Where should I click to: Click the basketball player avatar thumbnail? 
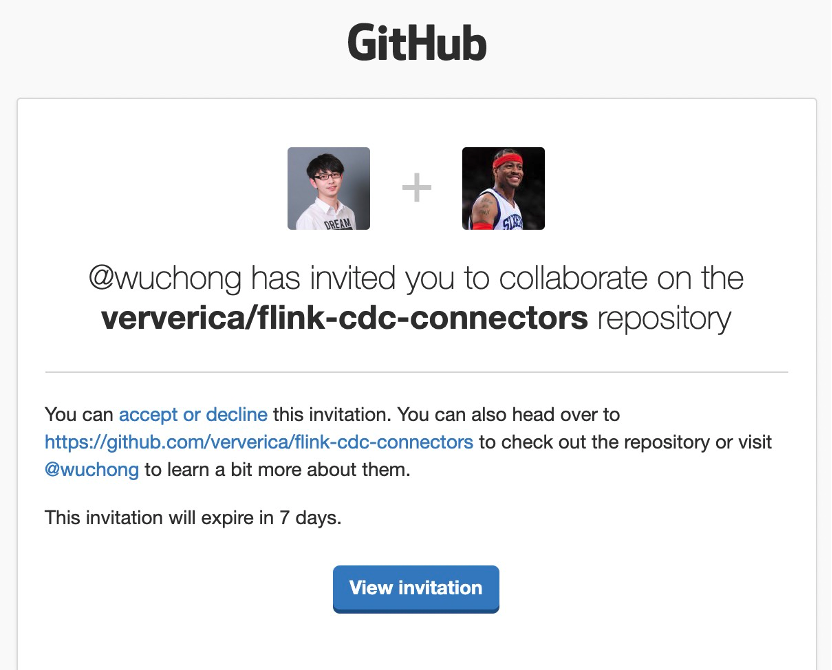coord(503,188)
